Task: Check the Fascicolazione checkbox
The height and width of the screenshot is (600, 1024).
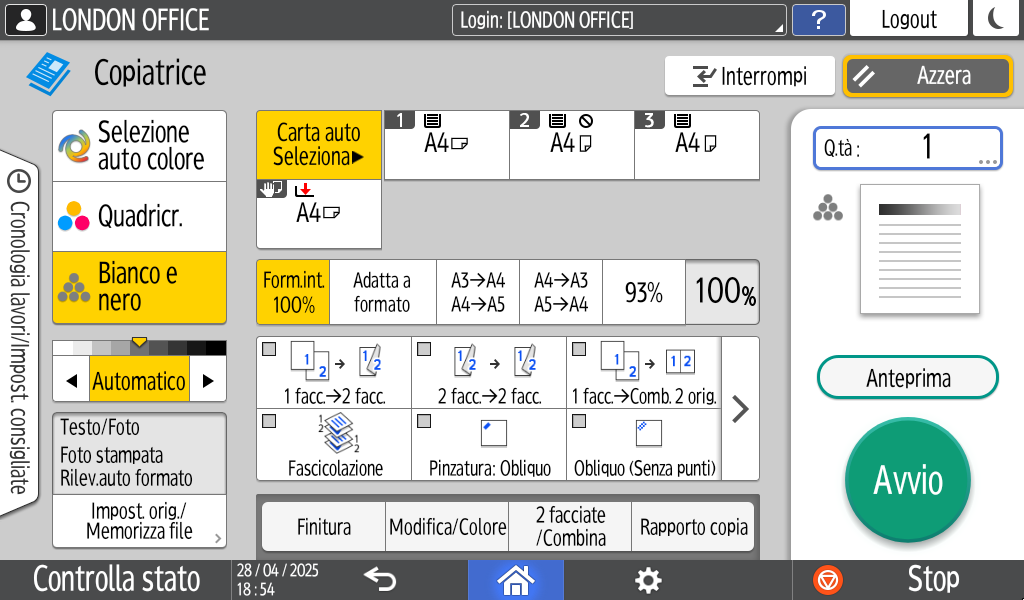Action: [269, 421]
